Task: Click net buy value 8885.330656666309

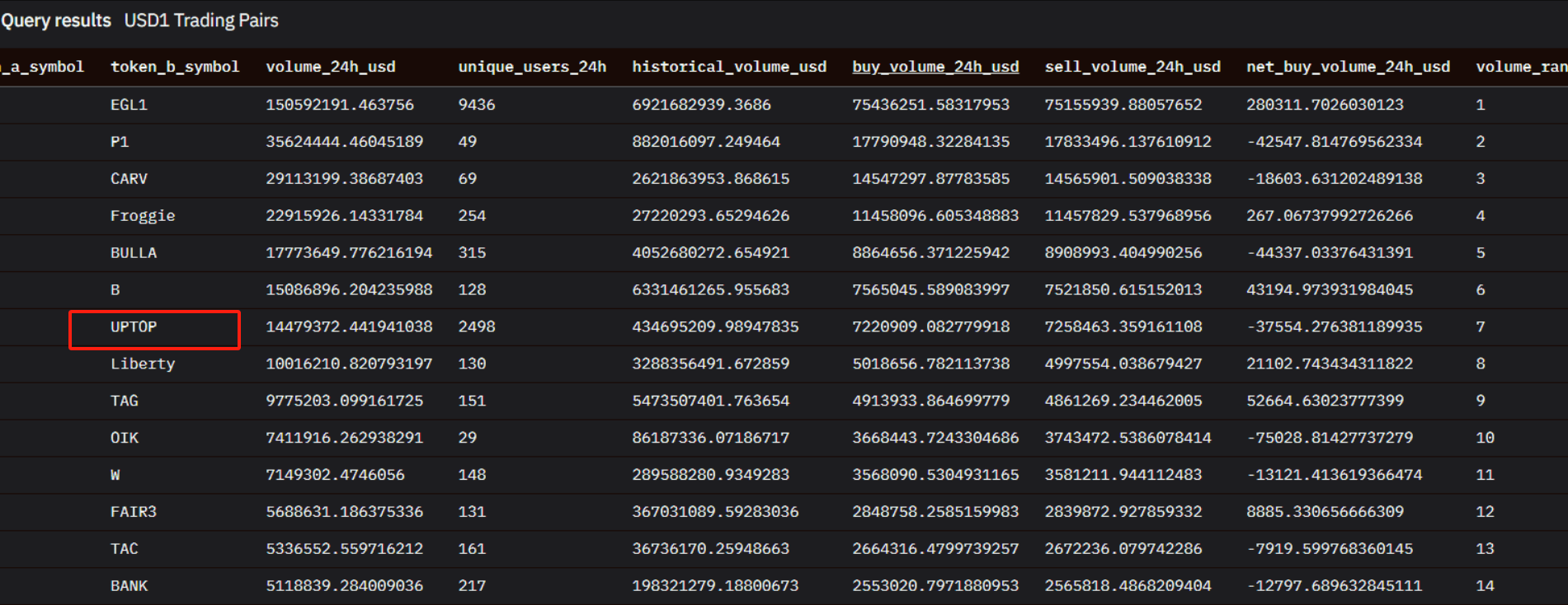Action: [x=1325, y=512]
